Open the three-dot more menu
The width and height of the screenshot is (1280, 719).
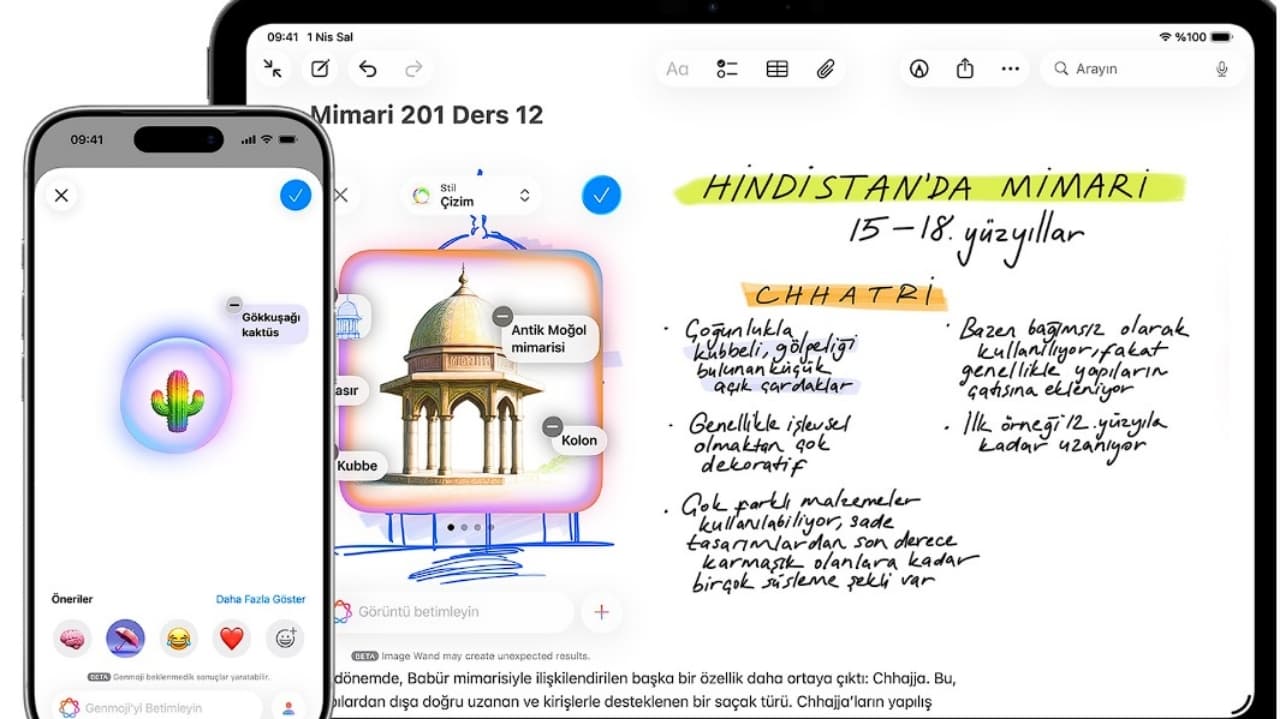point(1010,69)
